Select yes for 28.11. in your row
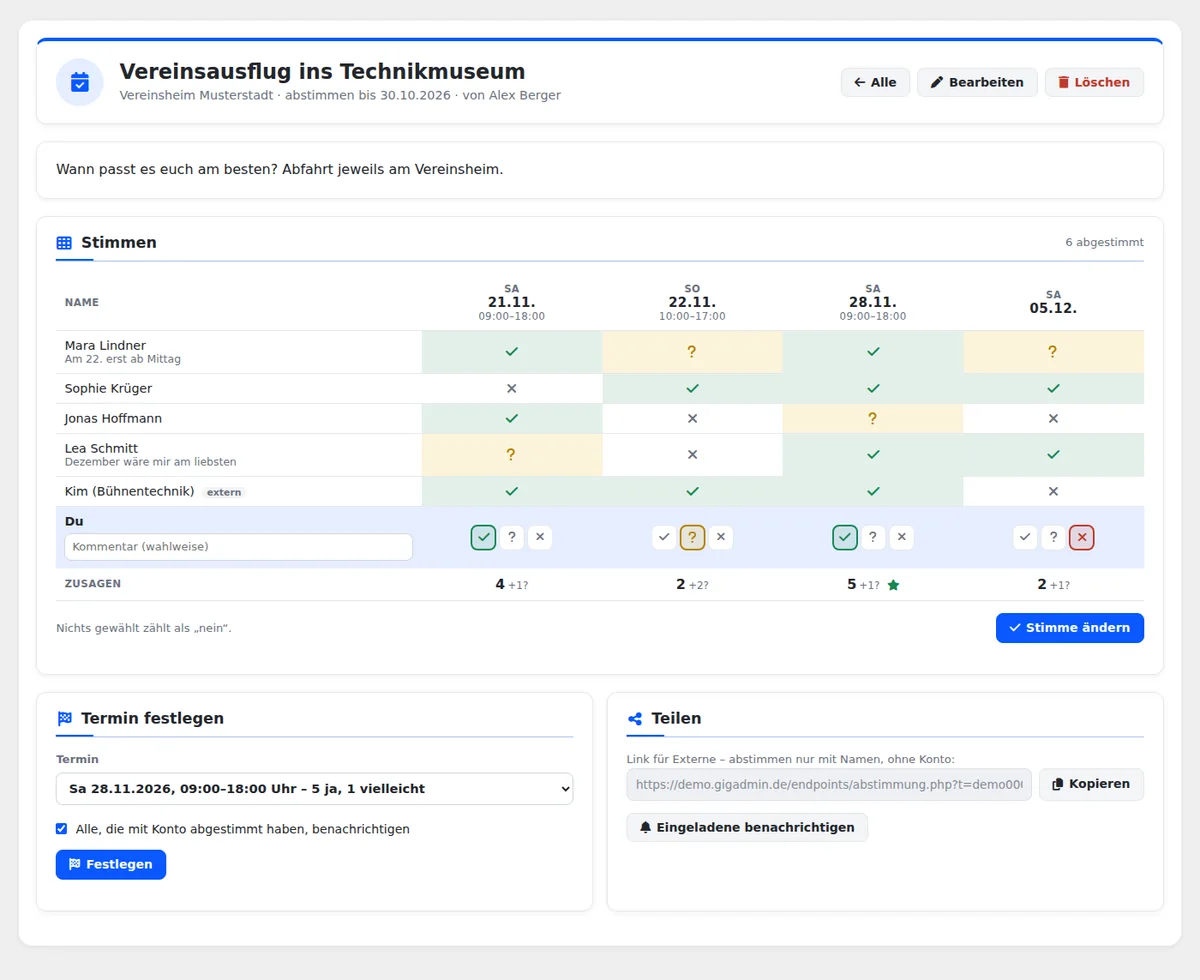The image size is (1200, 980). pos(845,537)
